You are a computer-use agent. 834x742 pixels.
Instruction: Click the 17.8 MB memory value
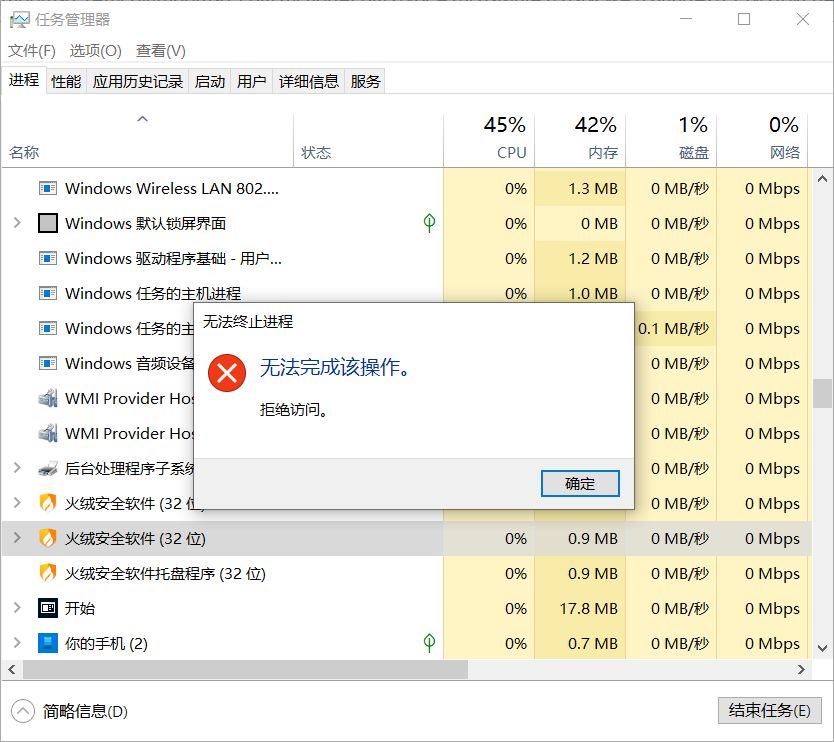tap(588, 608)
